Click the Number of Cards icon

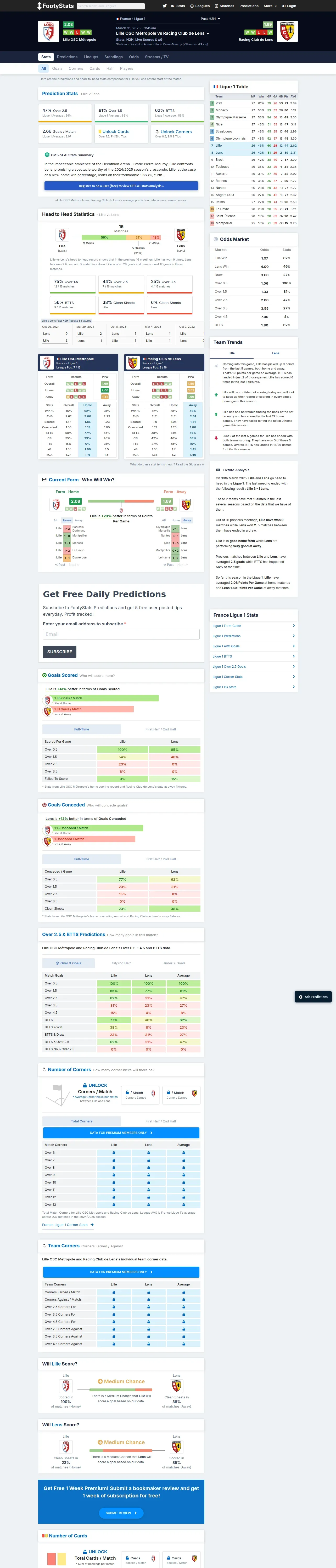point(44,1536)
